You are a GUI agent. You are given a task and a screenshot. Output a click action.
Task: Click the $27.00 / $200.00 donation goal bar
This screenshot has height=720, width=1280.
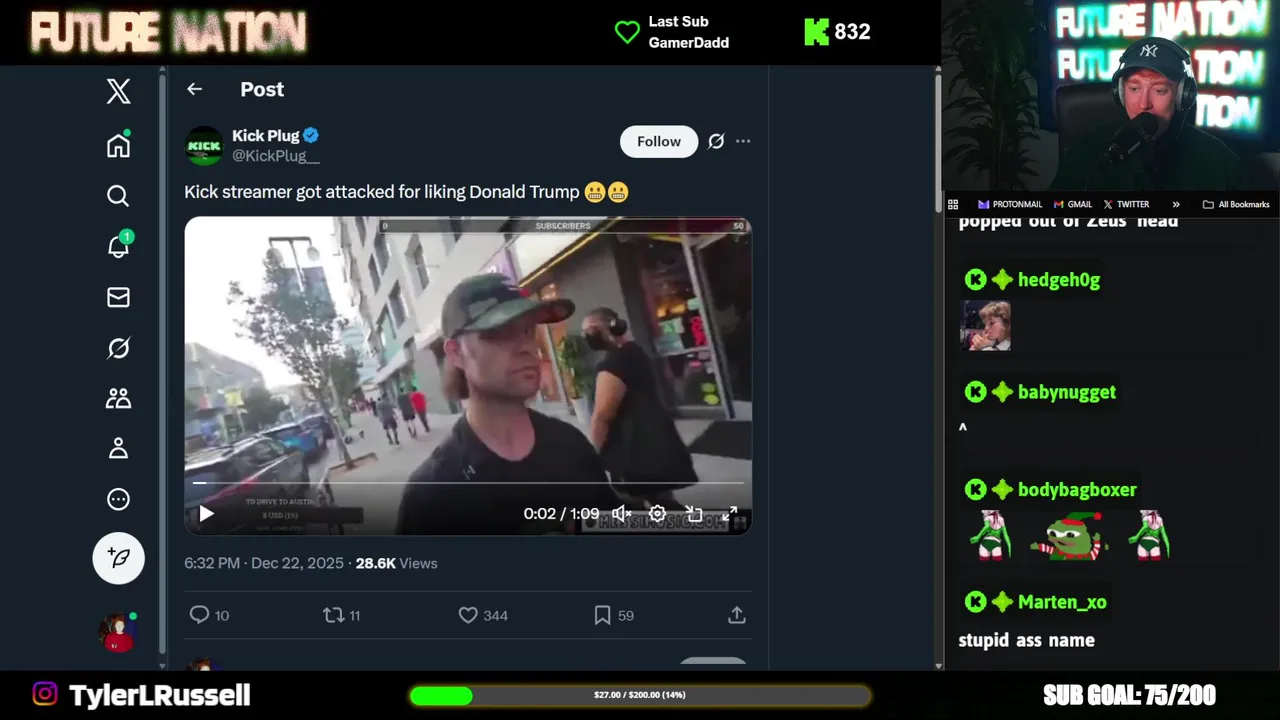(640, 695)
